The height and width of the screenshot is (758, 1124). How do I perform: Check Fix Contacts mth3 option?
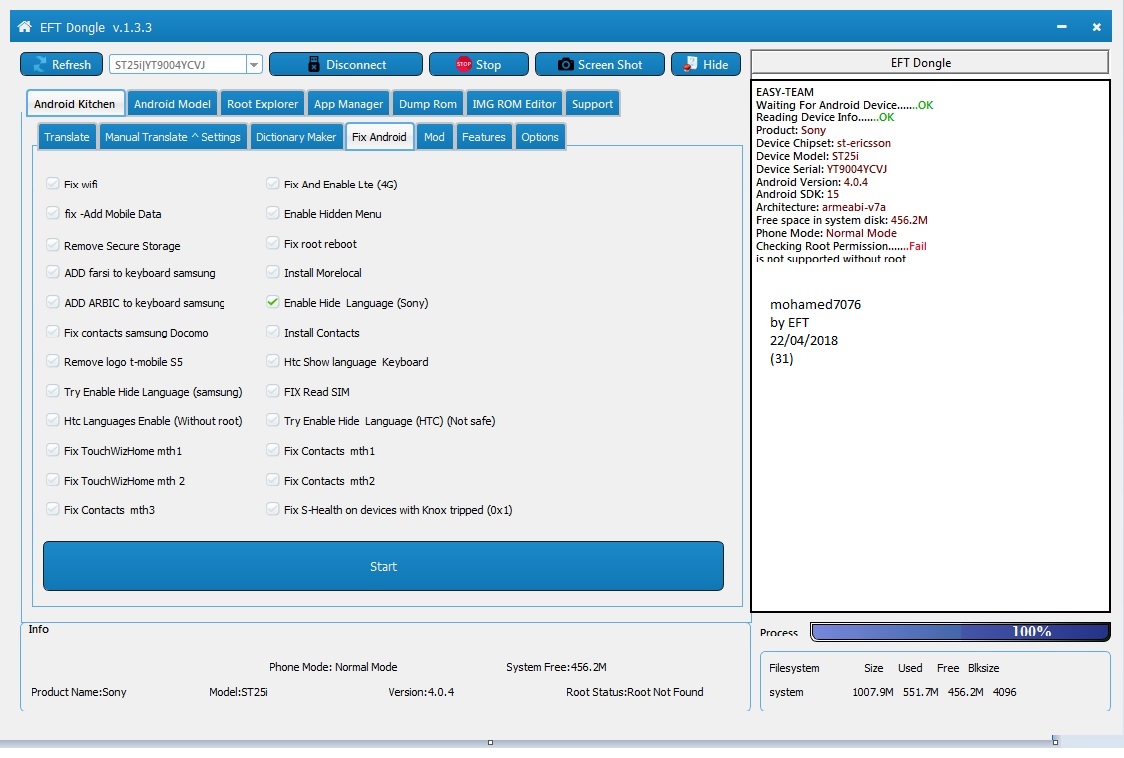[x=52, y=509]
